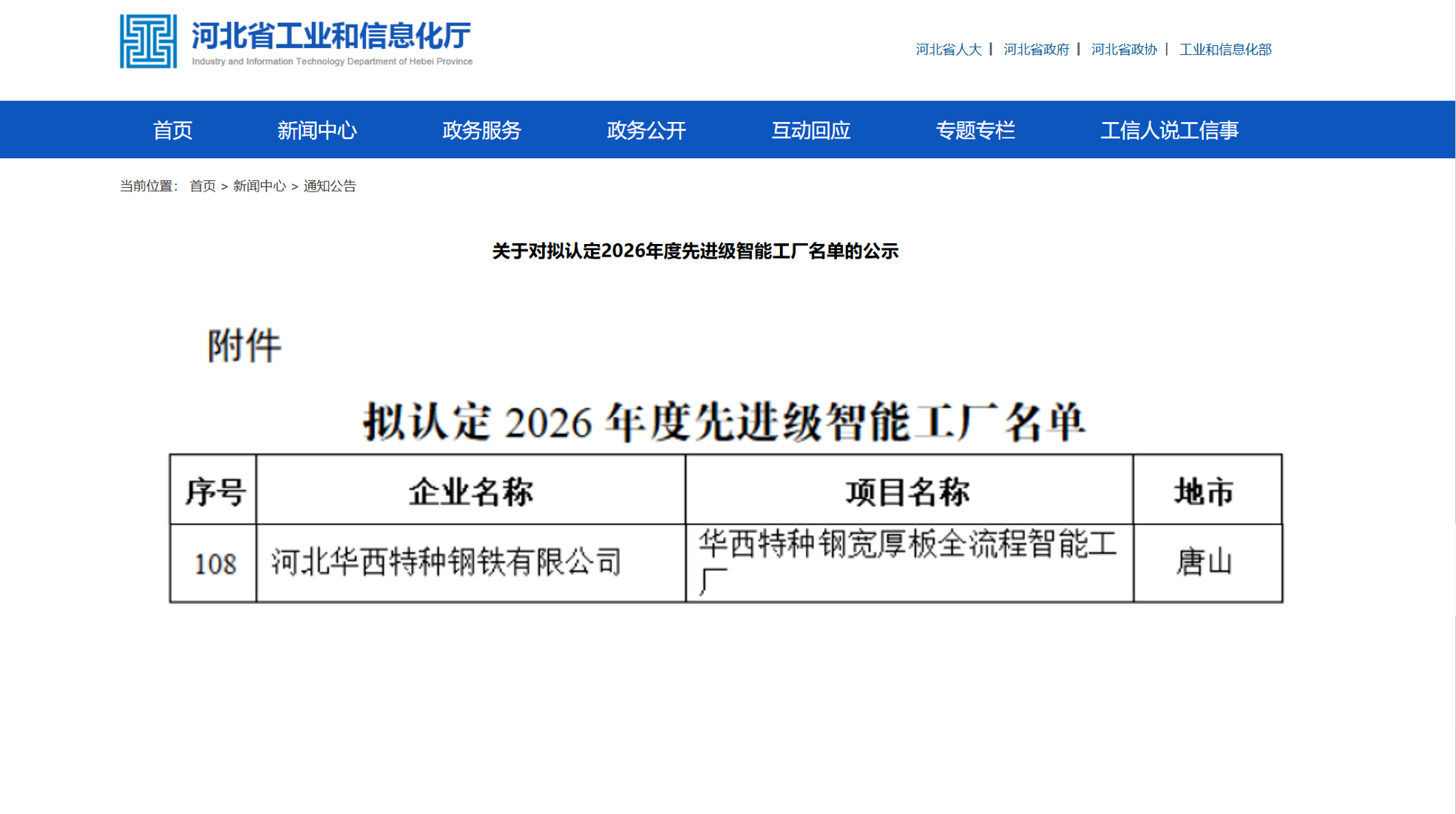Image resolution: width=1456 pixels, height=814 pixels.
Task: Click the 河北华西特种钢铁有限公司 cell
Action: point(471,563)
